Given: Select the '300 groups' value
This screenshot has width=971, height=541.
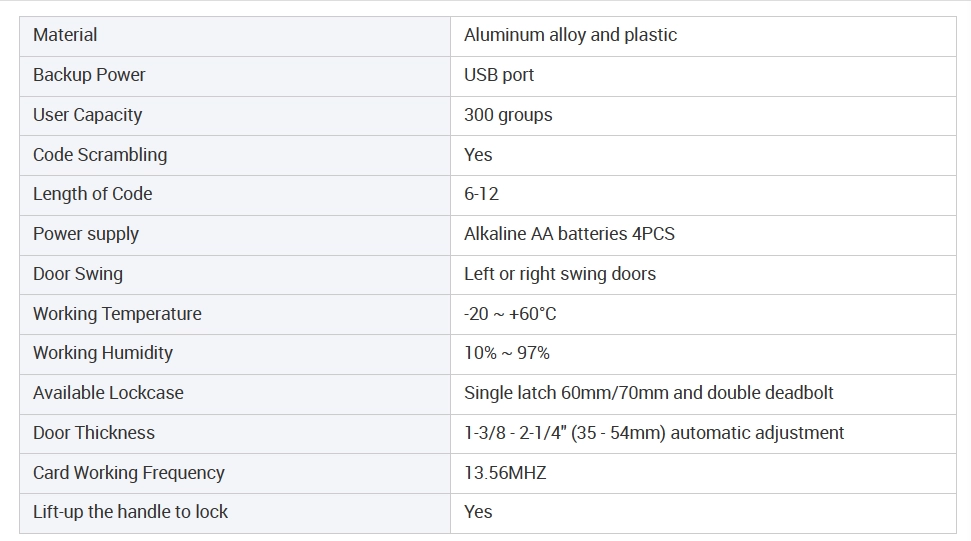Looking at the screenshot, I should 508,115.
